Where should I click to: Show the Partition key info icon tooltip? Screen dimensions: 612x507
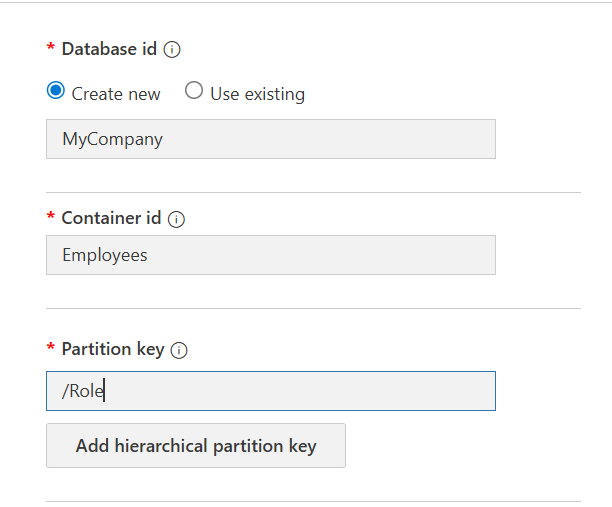(x=179, y=350)
